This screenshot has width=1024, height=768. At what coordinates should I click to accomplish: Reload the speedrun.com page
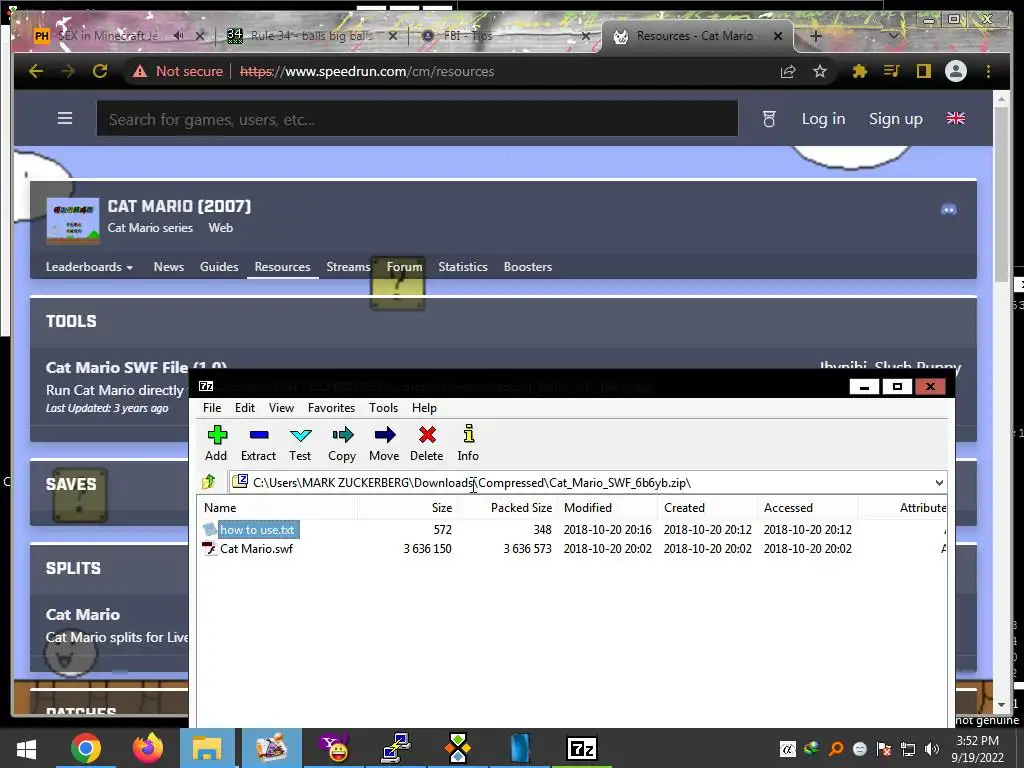coord(100,71)
